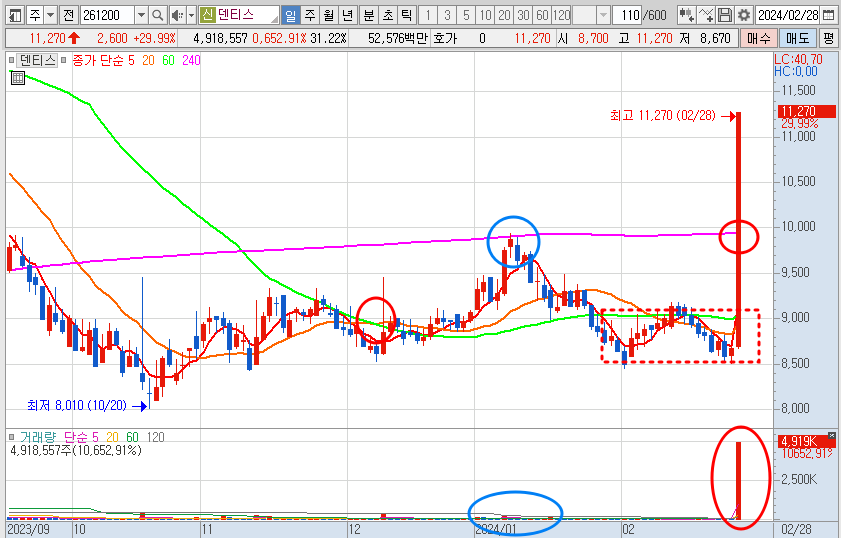Choose interval 30 button
Screen dimensions: 841x538
[x=523, y=15]
